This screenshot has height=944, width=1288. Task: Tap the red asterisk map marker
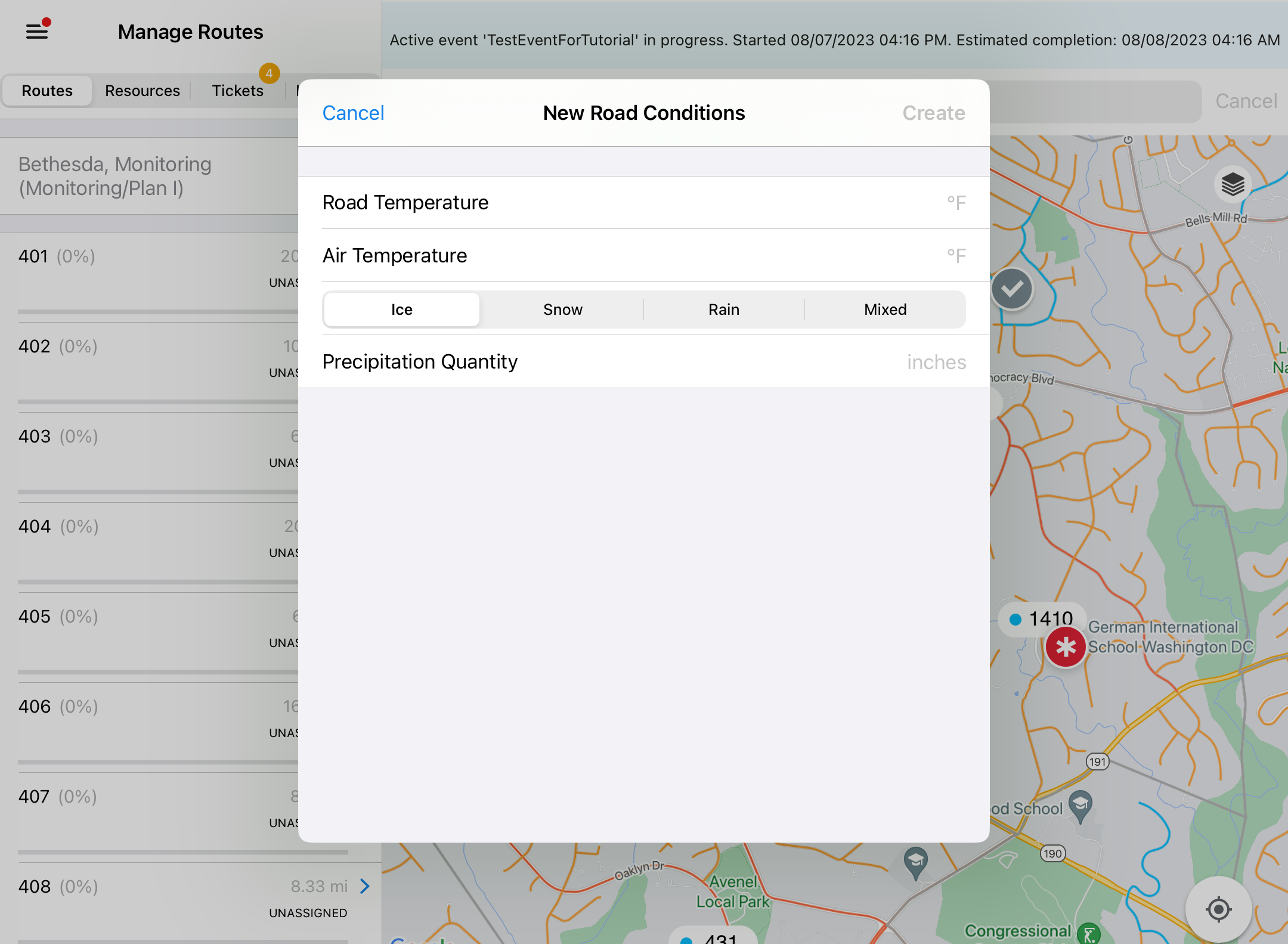point(1066,648)
